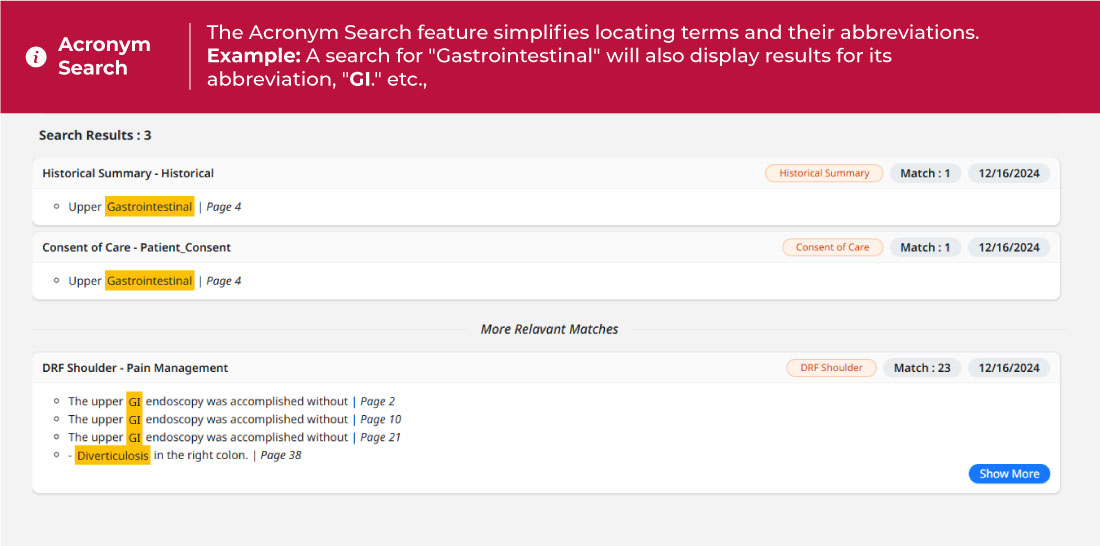Viewport: 1100px width, 546px height.
Task: Click Match : 1 badge in Consent of Care row
Action: point(925,247)
